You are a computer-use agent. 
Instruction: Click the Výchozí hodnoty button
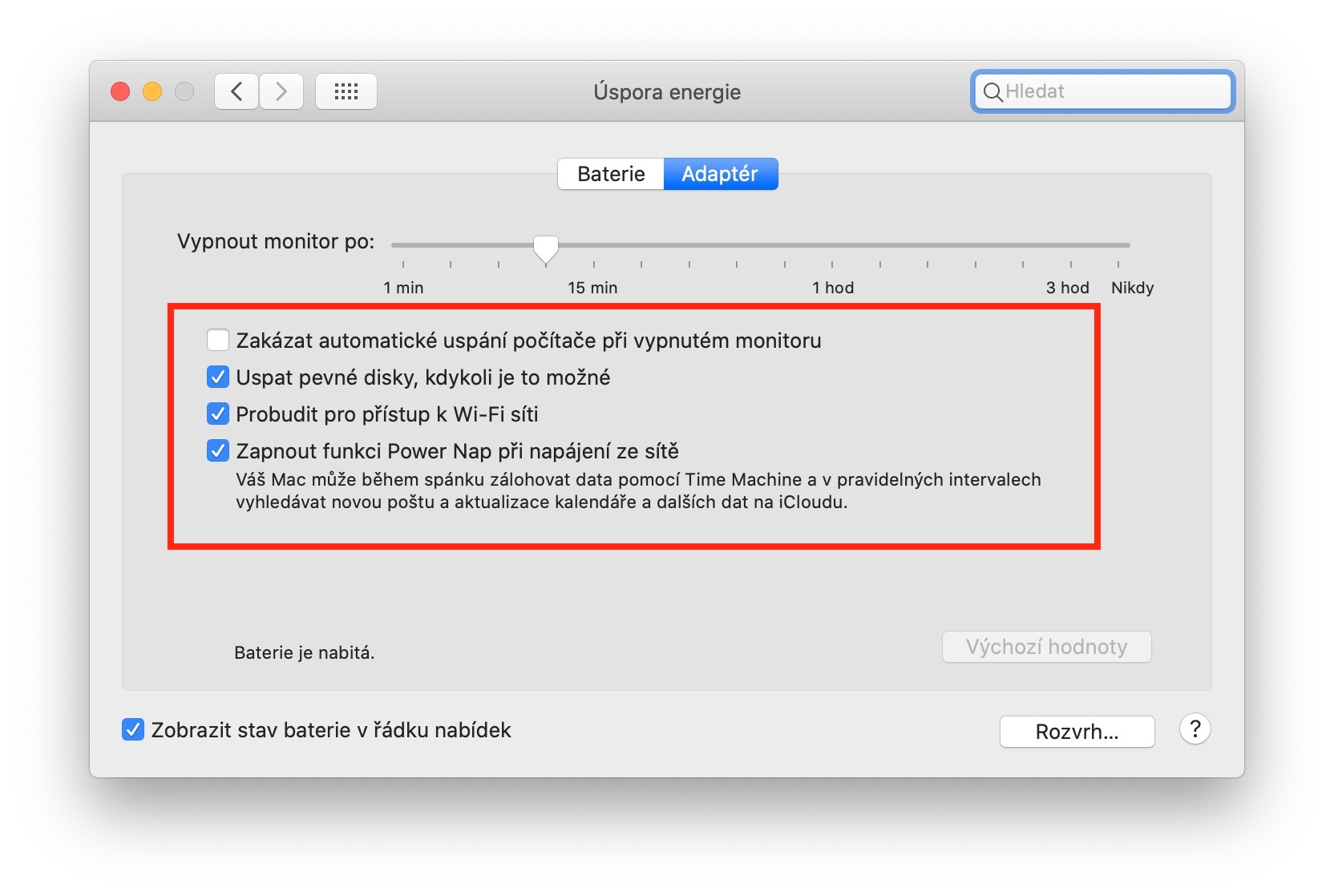tap(1046, 647)
